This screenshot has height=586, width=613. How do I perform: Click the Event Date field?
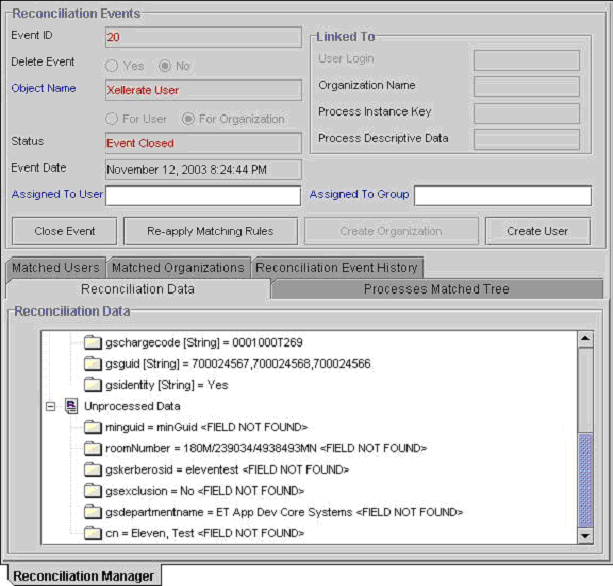(203, 170)
